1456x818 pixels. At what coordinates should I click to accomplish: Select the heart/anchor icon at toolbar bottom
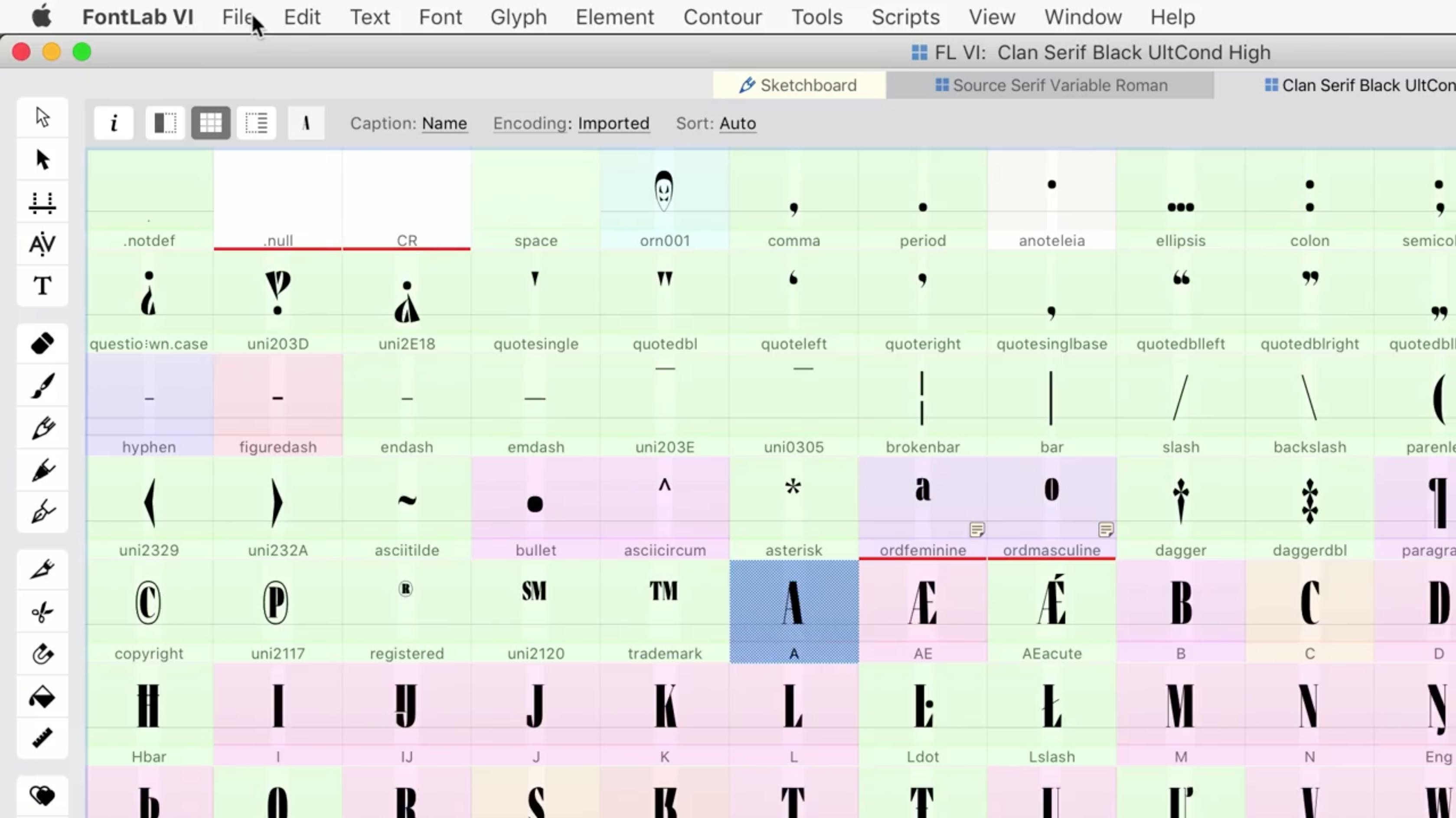coord(42,795)
